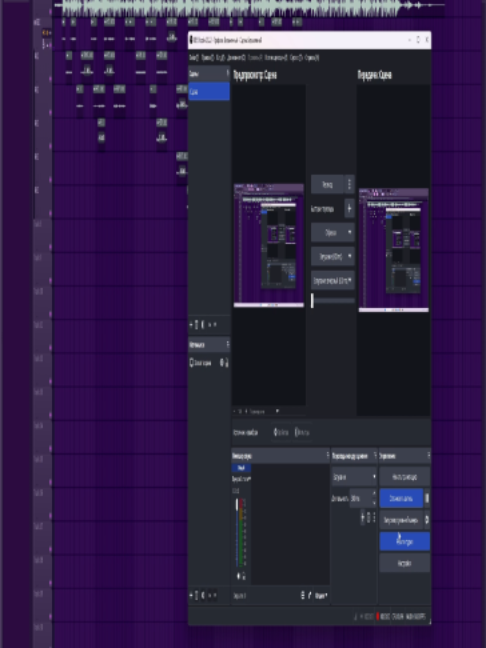Open the scene transition type dropdown

[354, 477]
